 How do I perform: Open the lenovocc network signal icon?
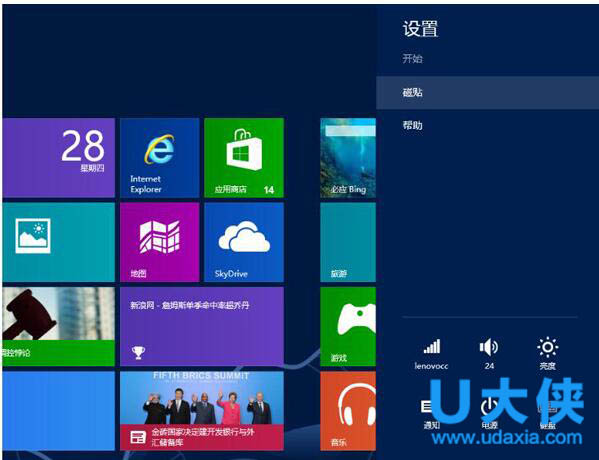(x=432, y=354)
